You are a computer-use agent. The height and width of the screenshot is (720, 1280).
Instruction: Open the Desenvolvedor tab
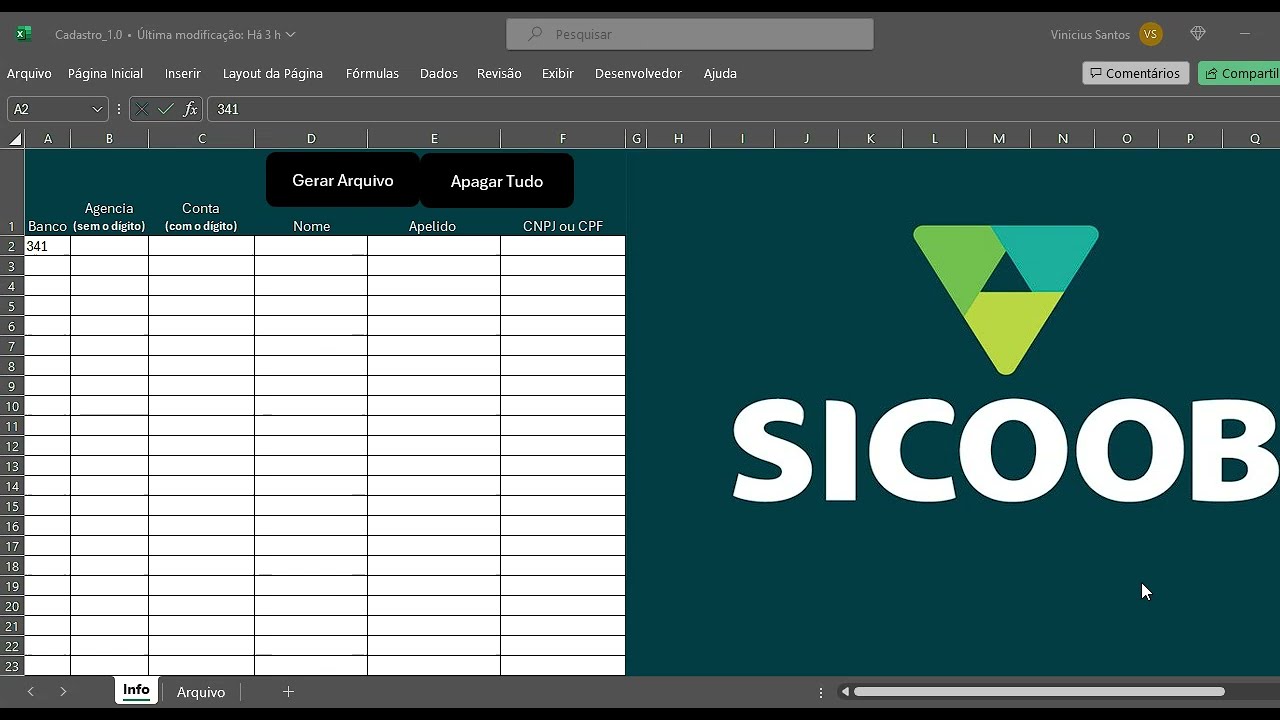point(638,73)
